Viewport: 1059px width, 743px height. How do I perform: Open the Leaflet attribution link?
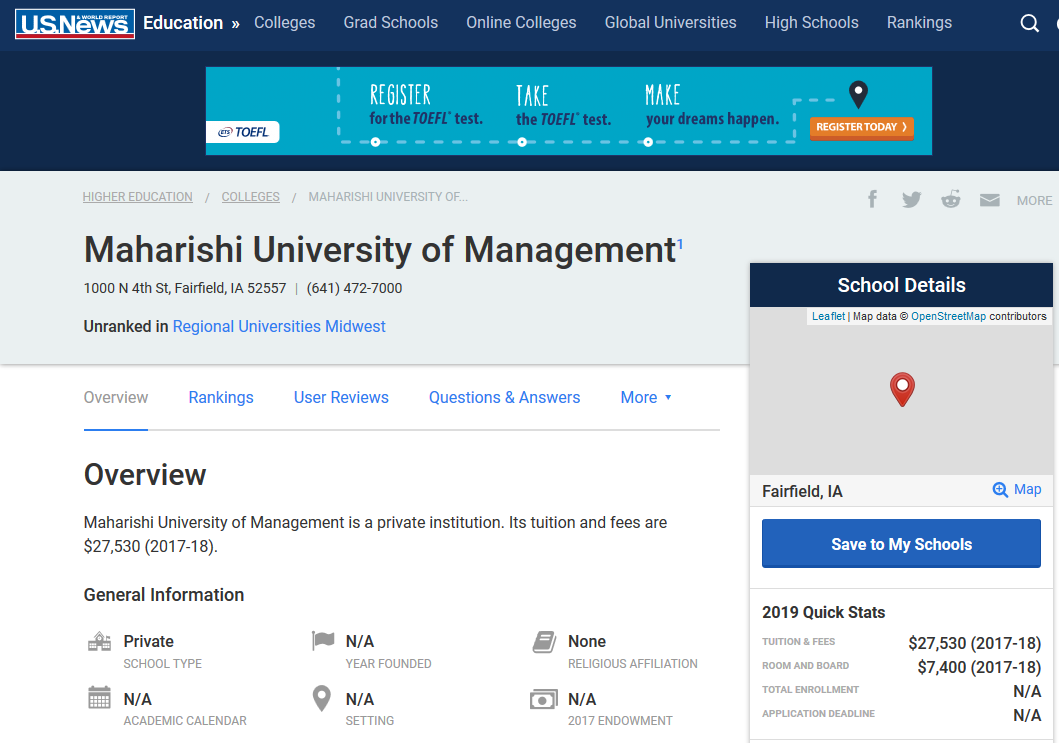[x=828, y=316]
